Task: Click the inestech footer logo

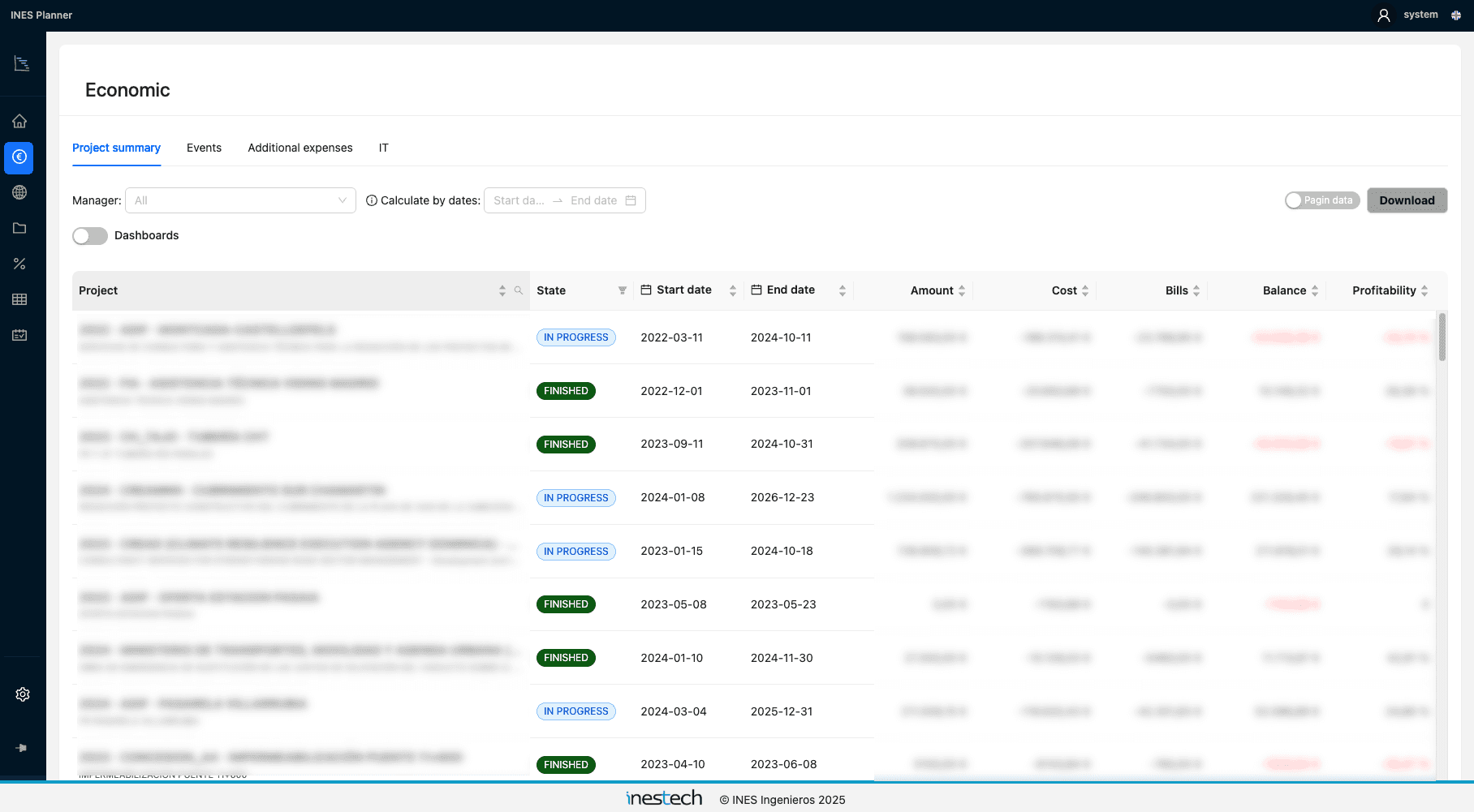Action: 664,798
